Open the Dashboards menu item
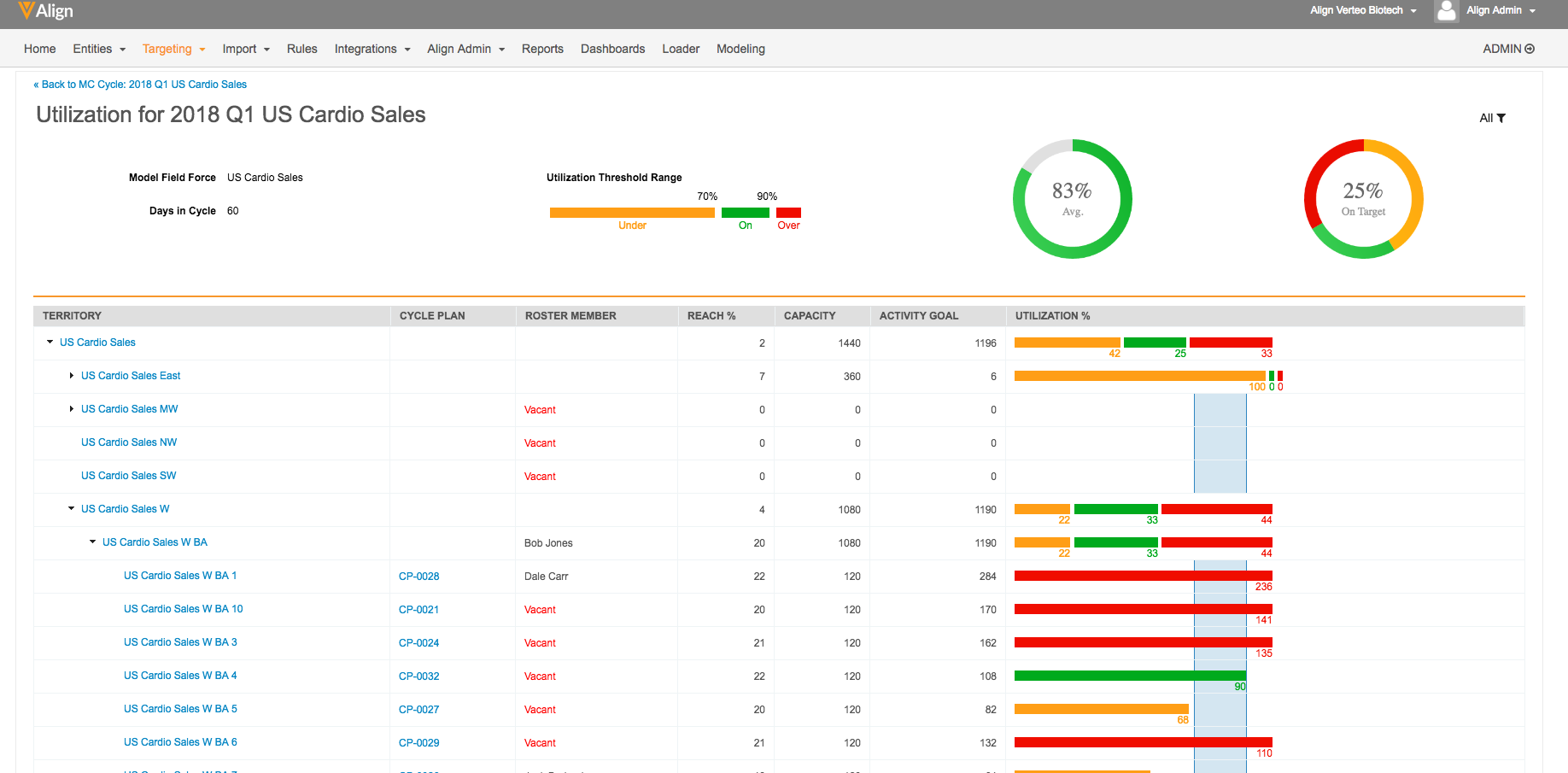This screenshot has width=1568, height=773. coord(612,50)
